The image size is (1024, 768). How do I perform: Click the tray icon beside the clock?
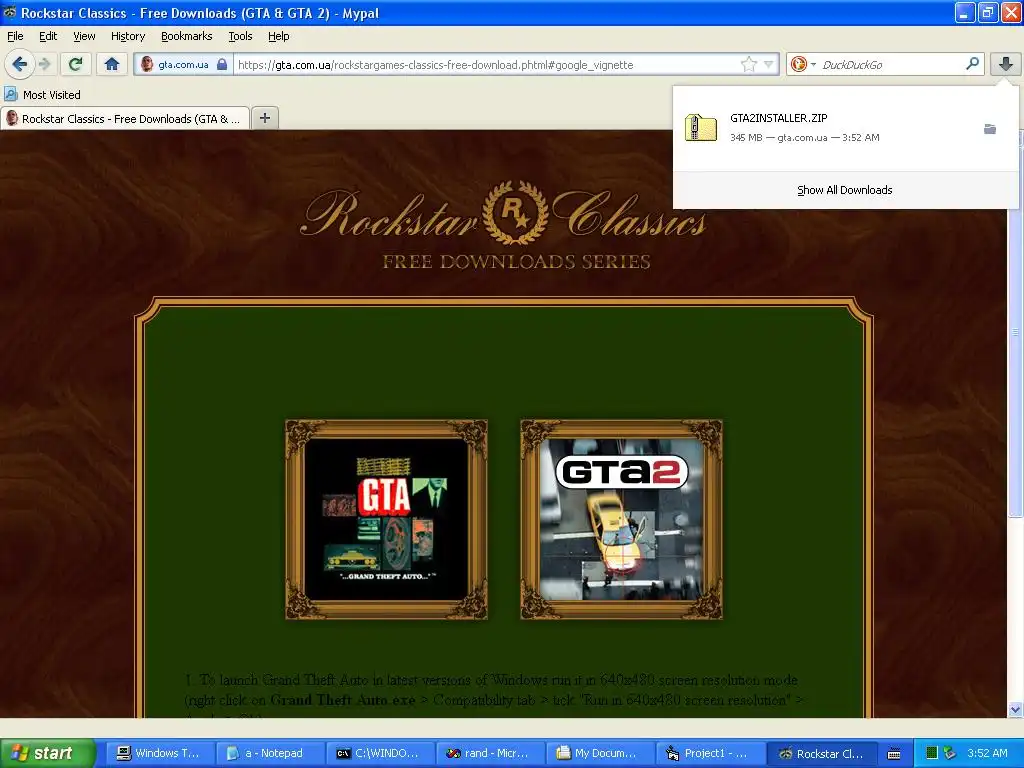[950, 753]
